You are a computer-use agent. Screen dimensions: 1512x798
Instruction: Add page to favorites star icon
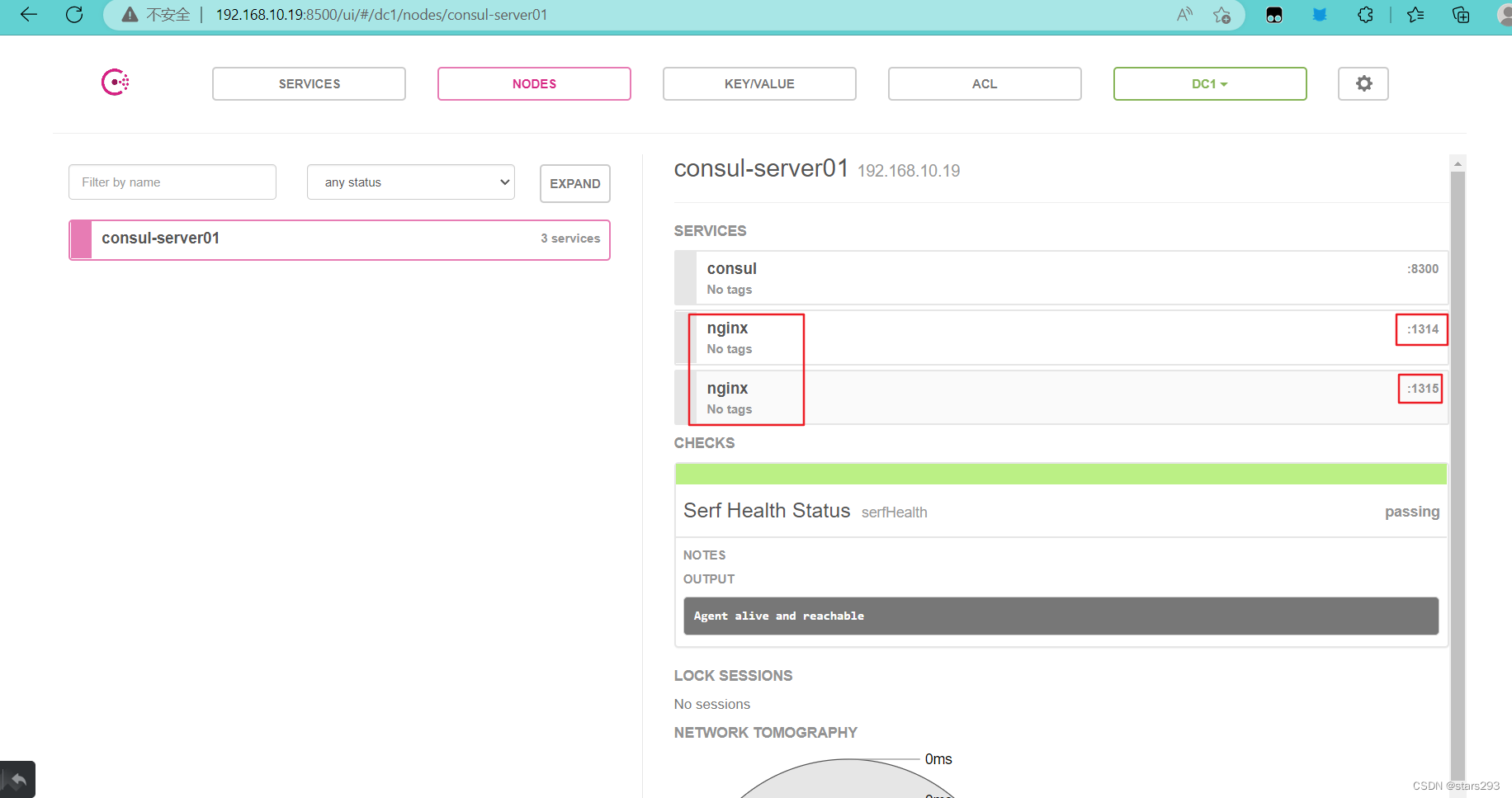click(x=1222, y=15)
